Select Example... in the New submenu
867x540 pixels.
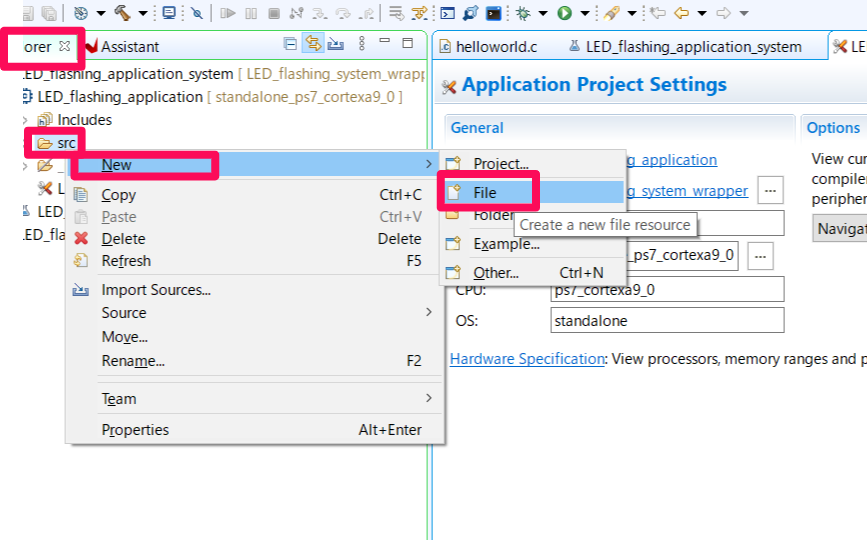coord(533,244)
